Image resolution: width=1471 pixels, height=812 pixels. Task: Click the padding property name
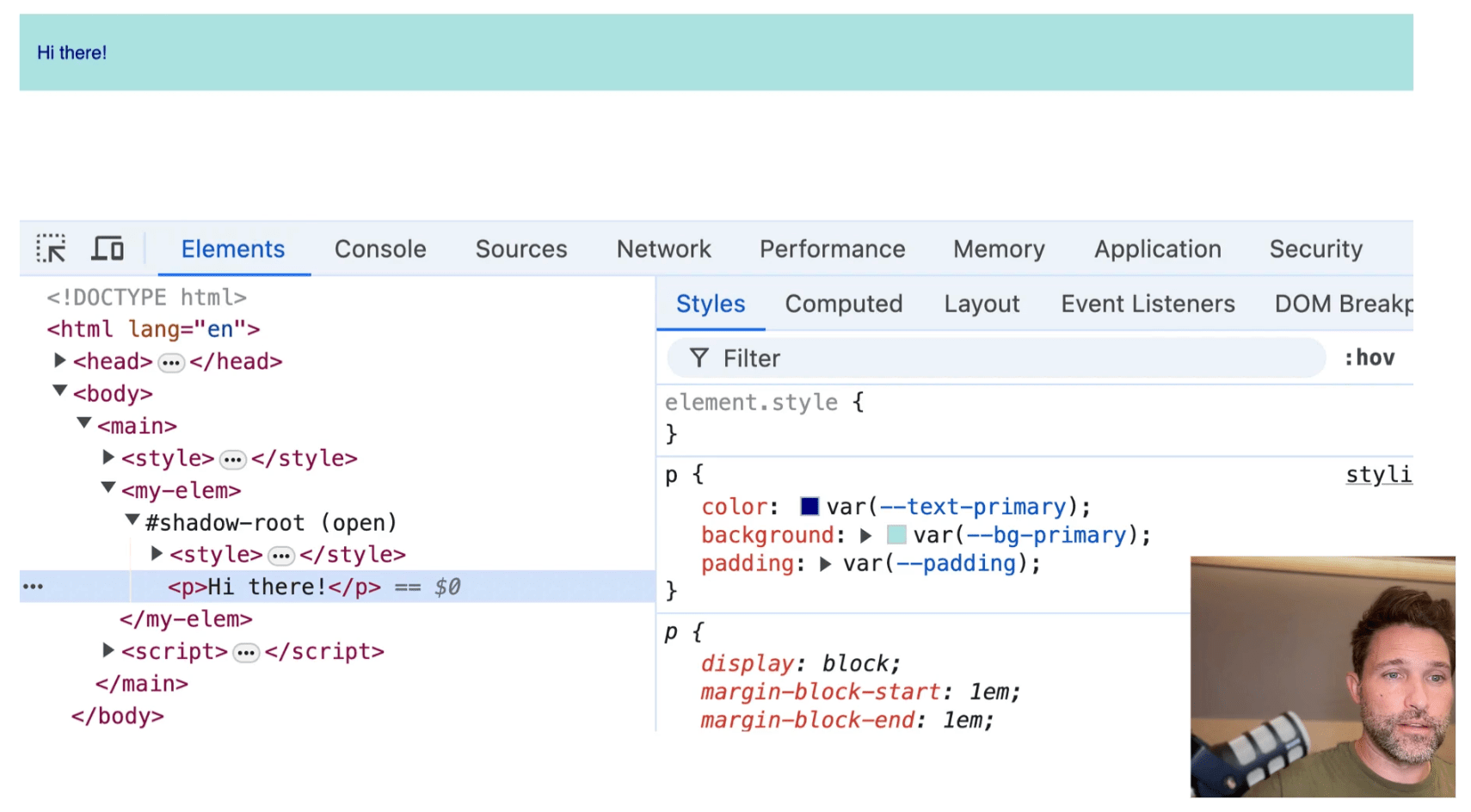click(x=748, y=563)
